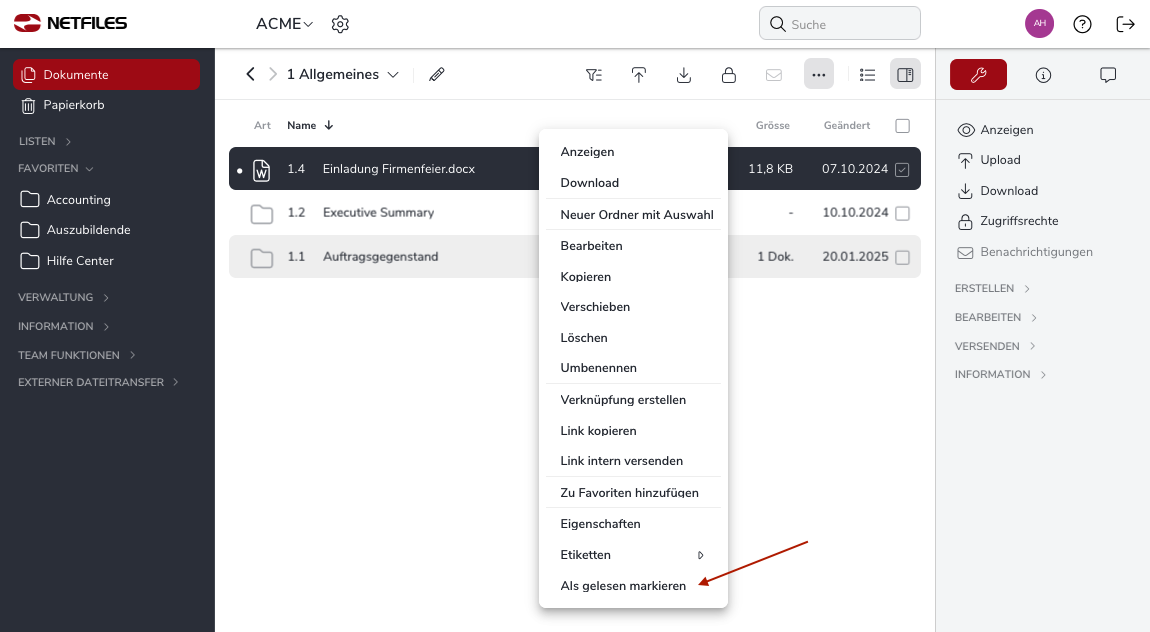Select the red wrench tools tab
Viewport: 1150px width, 632px height.
point(978,75)
